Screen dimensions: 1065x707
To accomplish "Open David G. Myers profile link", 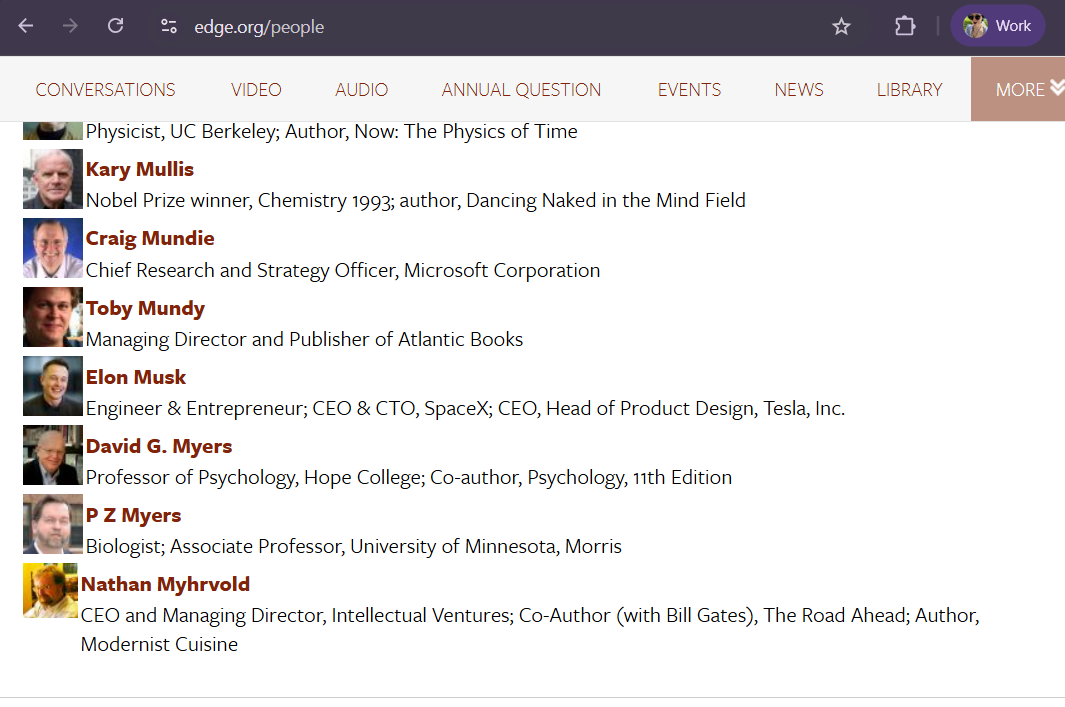I will coord(159,446).
